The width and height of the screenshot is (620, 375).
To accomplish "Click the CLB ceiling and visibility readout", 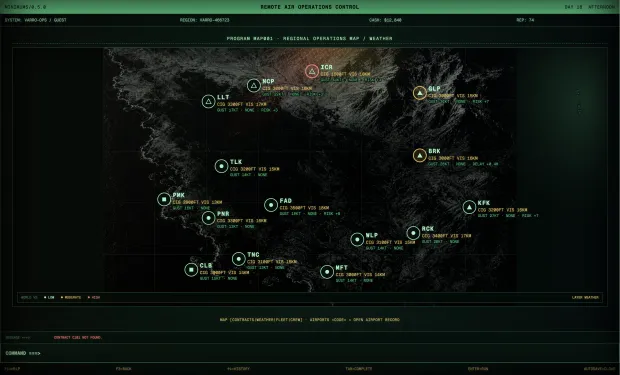I will pyautogui.click(x=224, y=273).
